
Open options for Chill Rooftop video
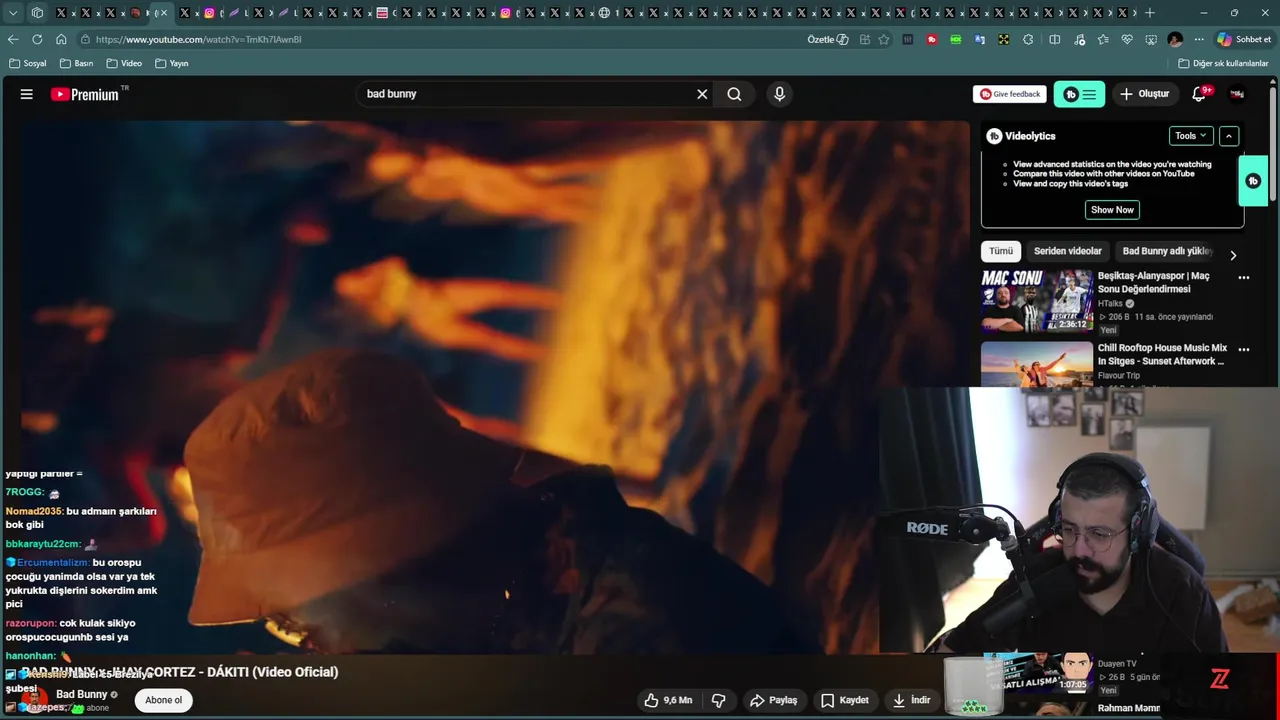[x=1244, y=350]
